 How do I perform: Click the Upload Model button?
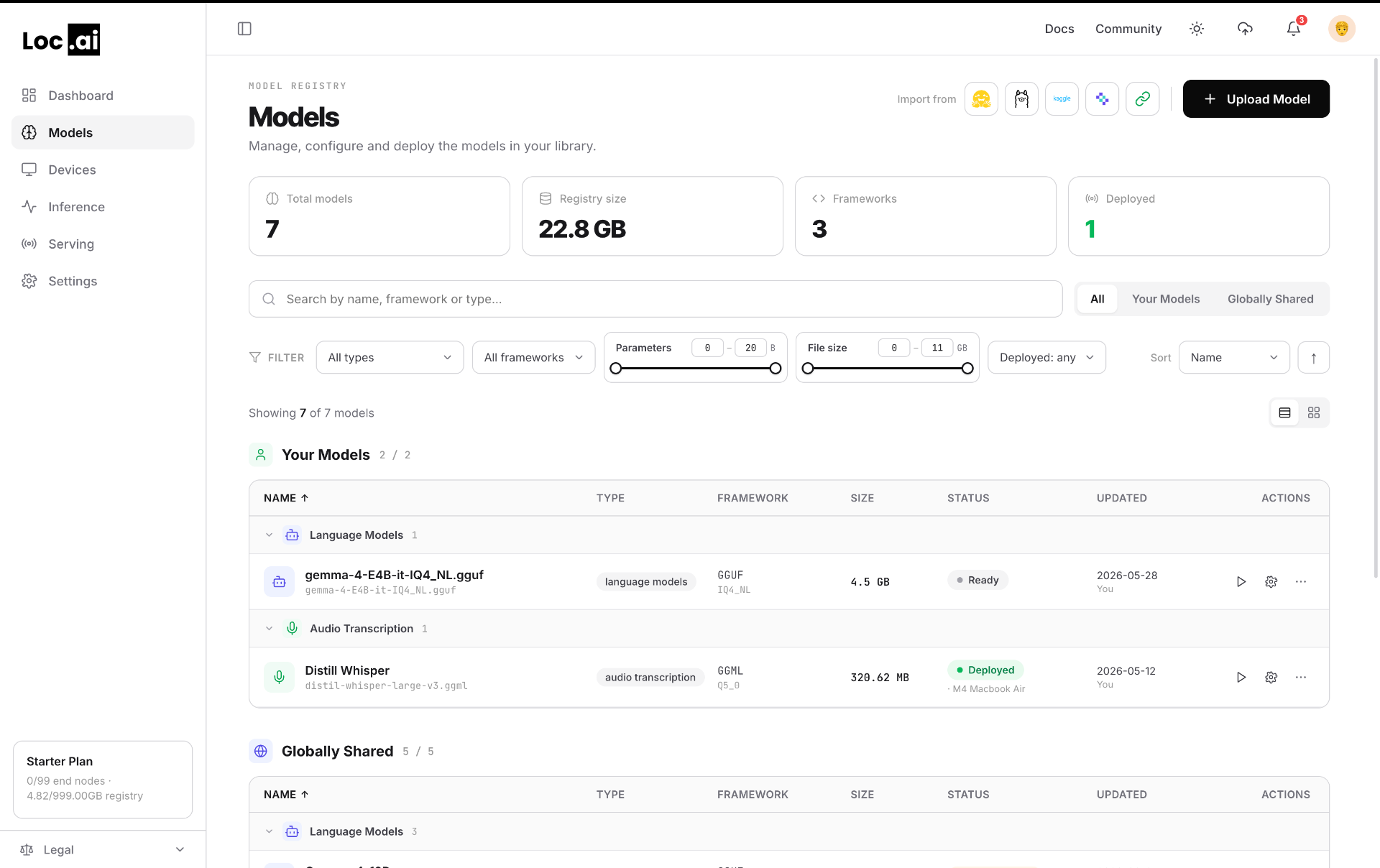(1256, 99)
